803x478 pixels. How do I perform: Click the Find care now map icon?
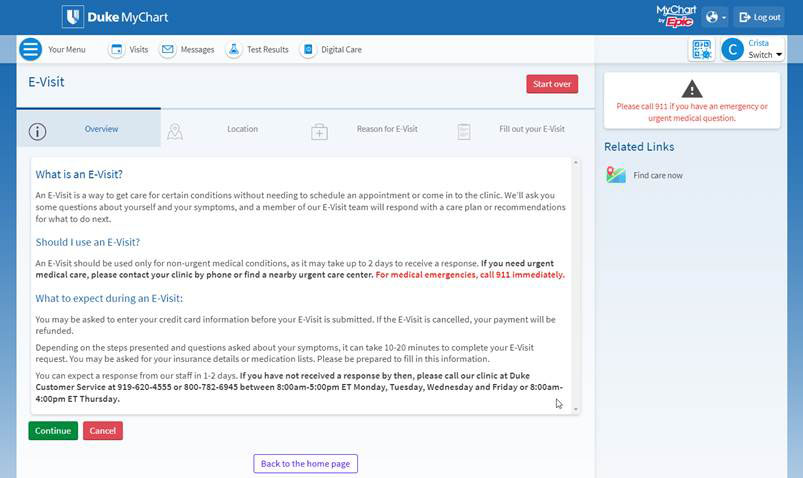(616, 175)
